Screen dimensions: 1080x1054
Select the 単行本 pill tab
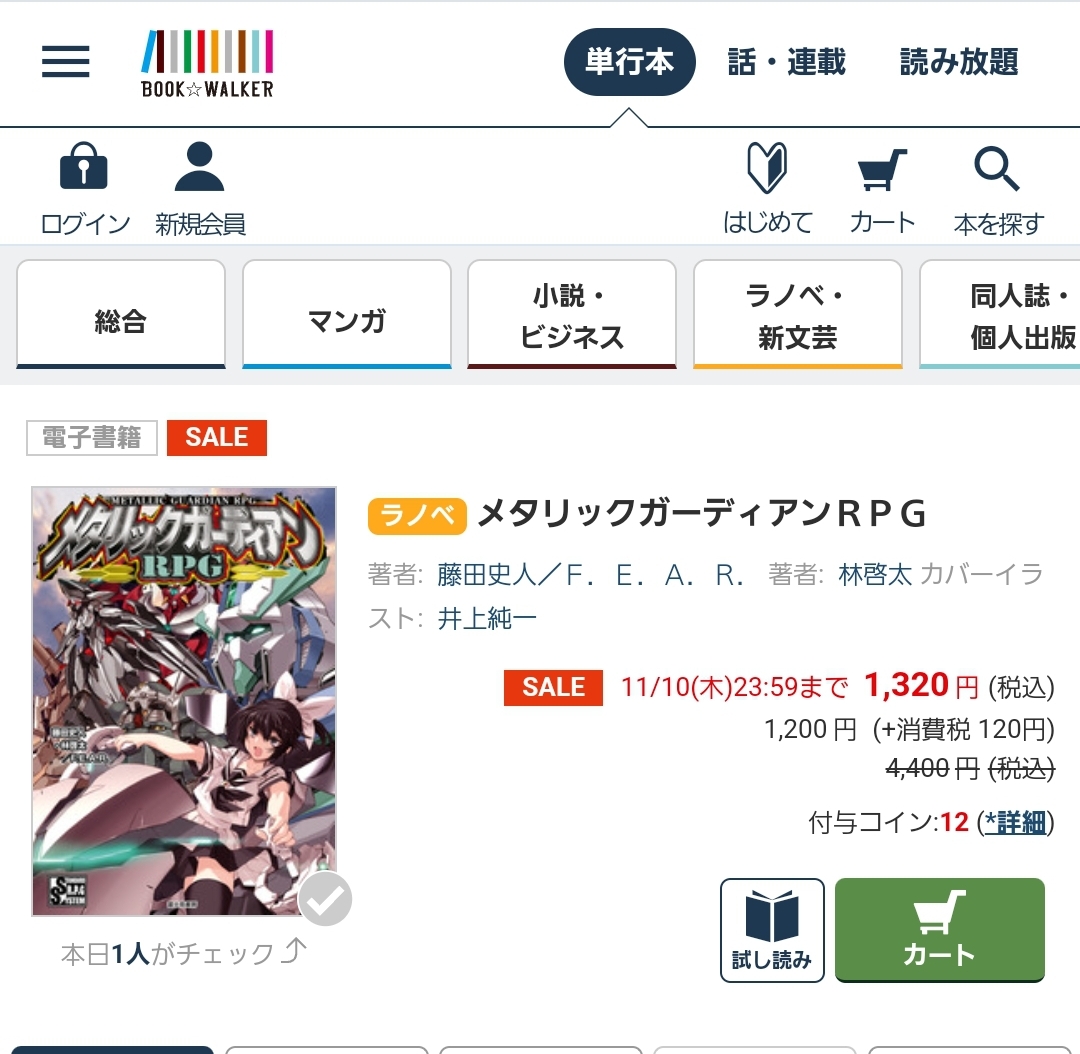pyautogui.click(x=630, y=62)
